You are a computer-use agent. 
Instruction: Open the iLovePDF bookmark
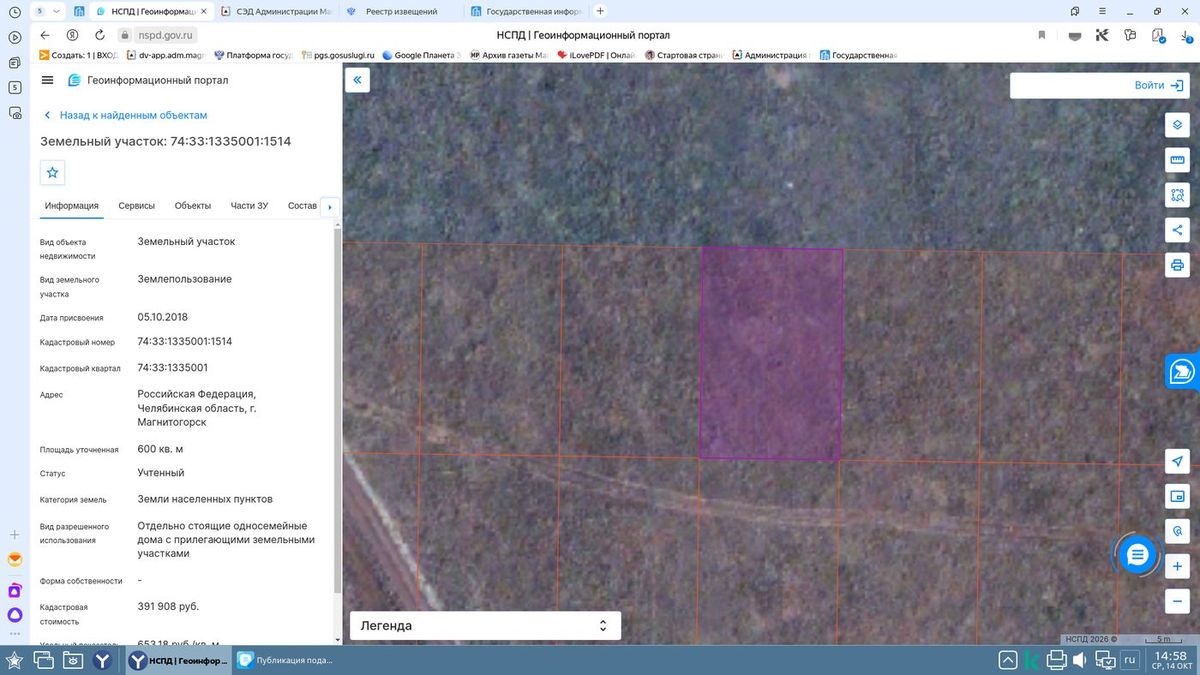coord(597,55)
